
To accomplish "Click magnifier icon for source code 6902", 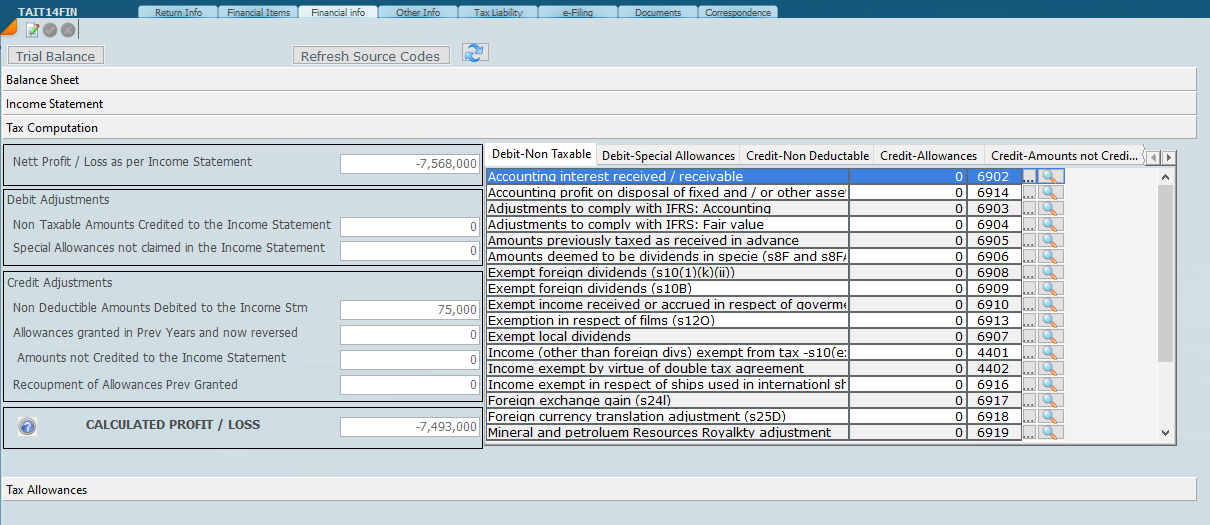I will point(1050,177).
